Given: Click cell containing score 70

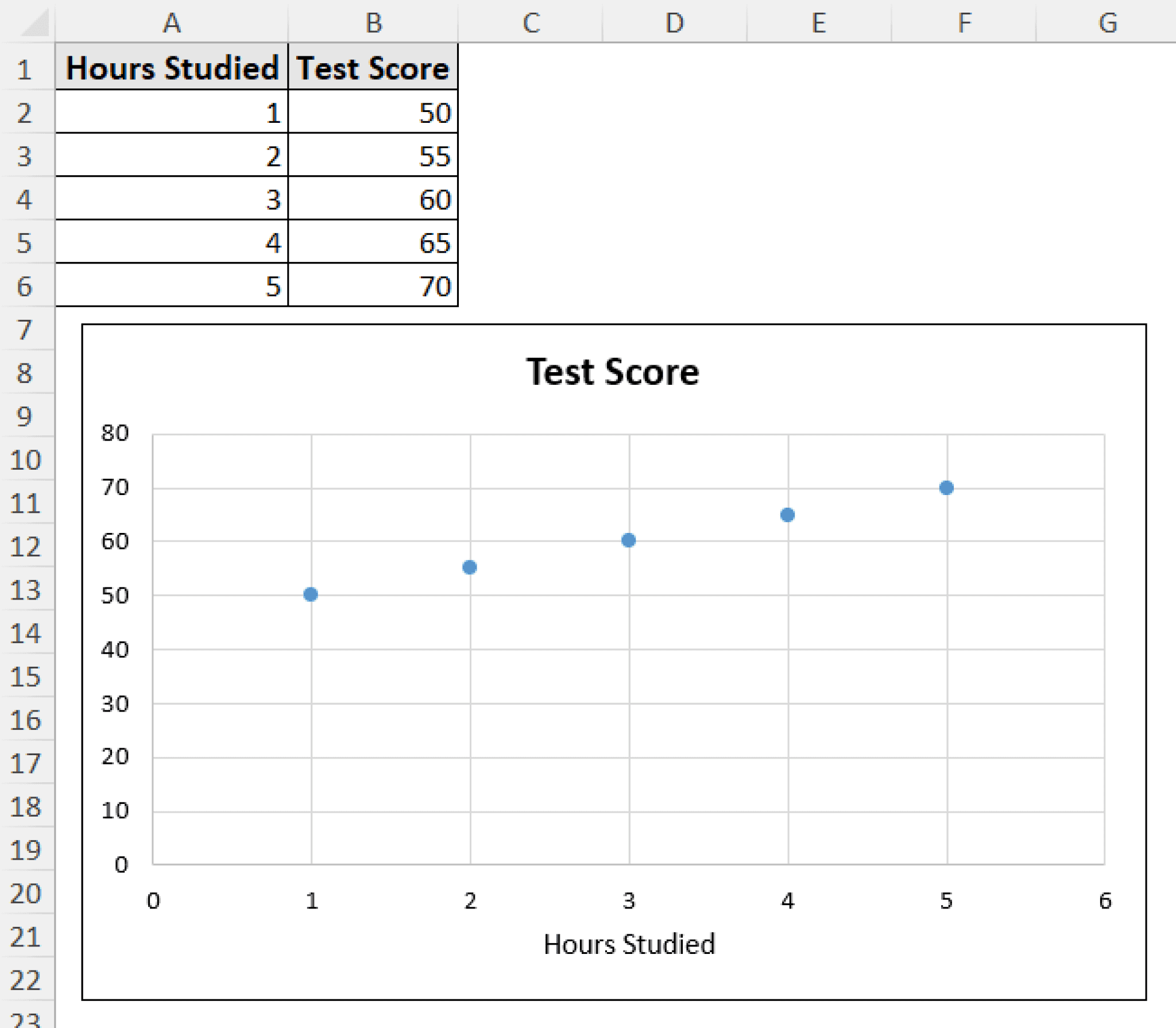Looking at the screenshot, I should tap(373, 285).
